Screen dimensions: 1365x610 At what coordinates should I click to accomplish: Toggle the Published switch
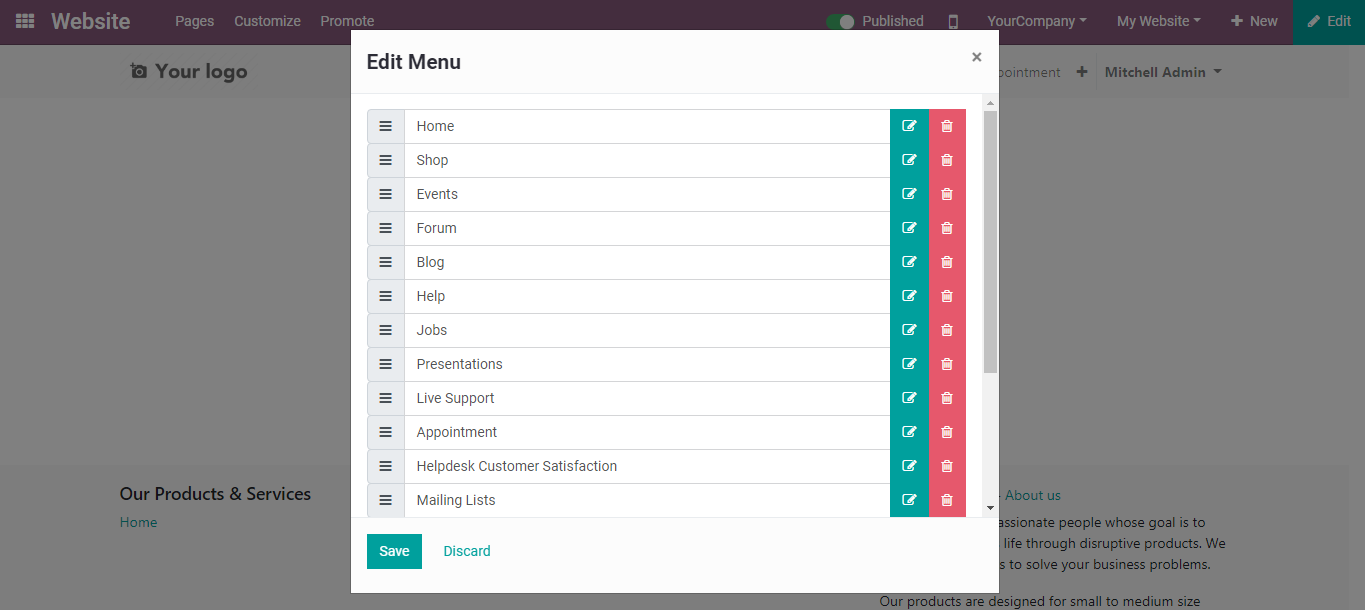[840, 21]
